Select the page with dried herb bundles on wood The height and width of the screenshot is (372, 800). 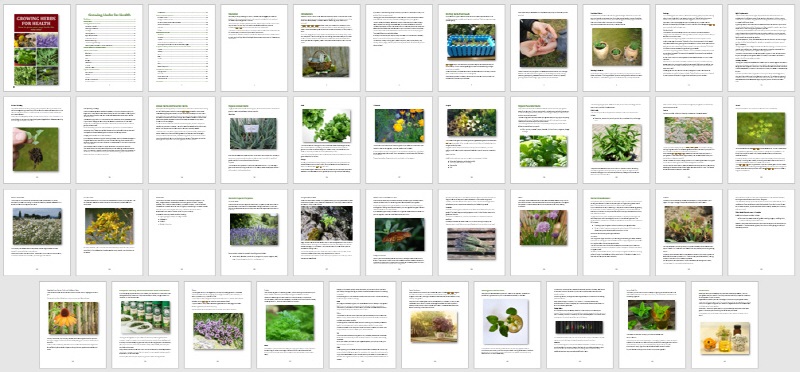471,233
